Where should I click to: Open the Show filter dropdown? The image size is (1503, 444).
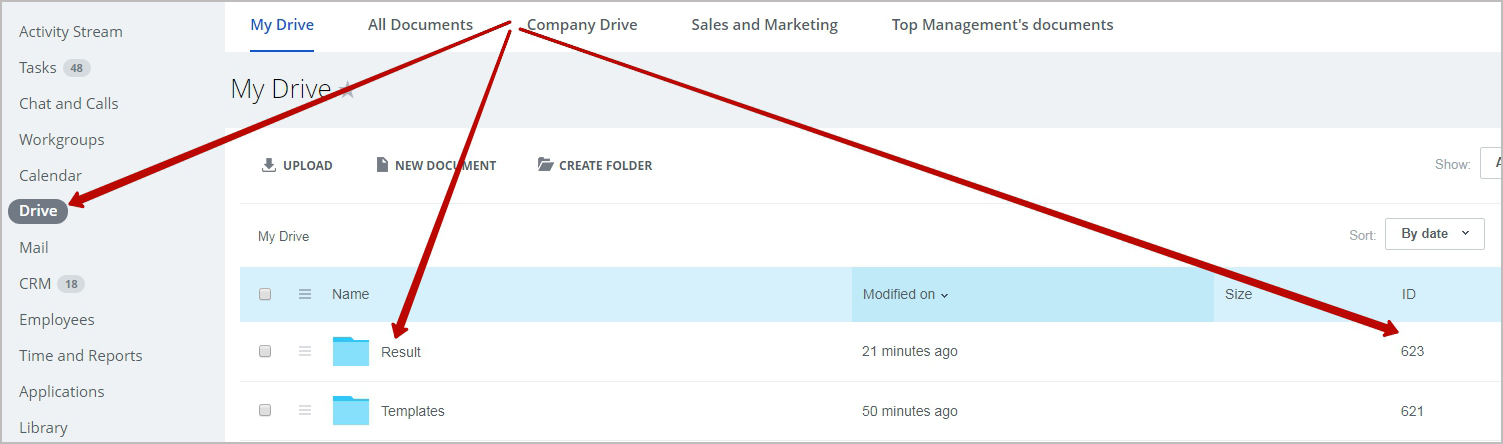click(1491, 163)
